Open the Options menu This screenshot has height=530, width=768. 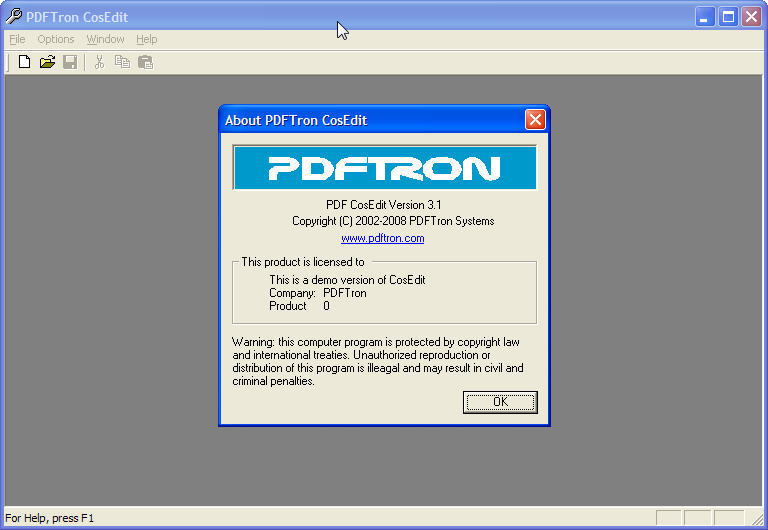56,39
